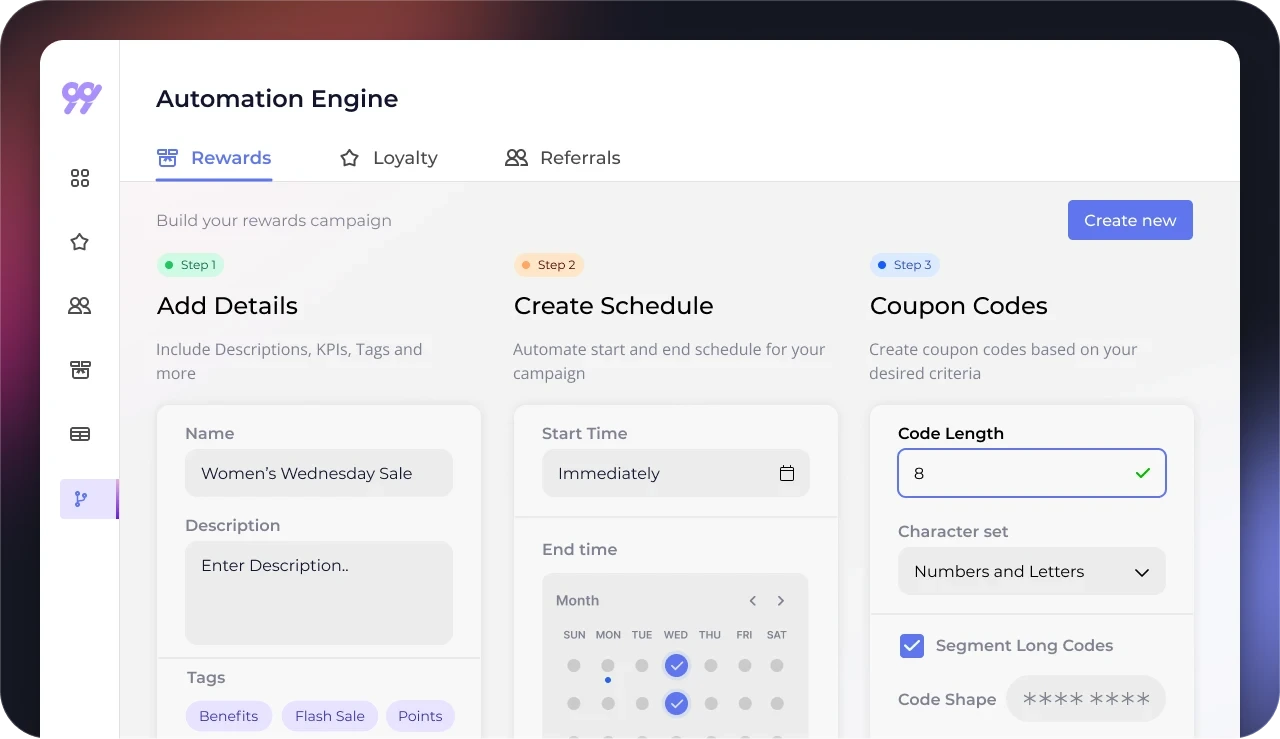Go to the previous month in calendar
Screen dimensions: 1280x739
(x=753, y=601)
